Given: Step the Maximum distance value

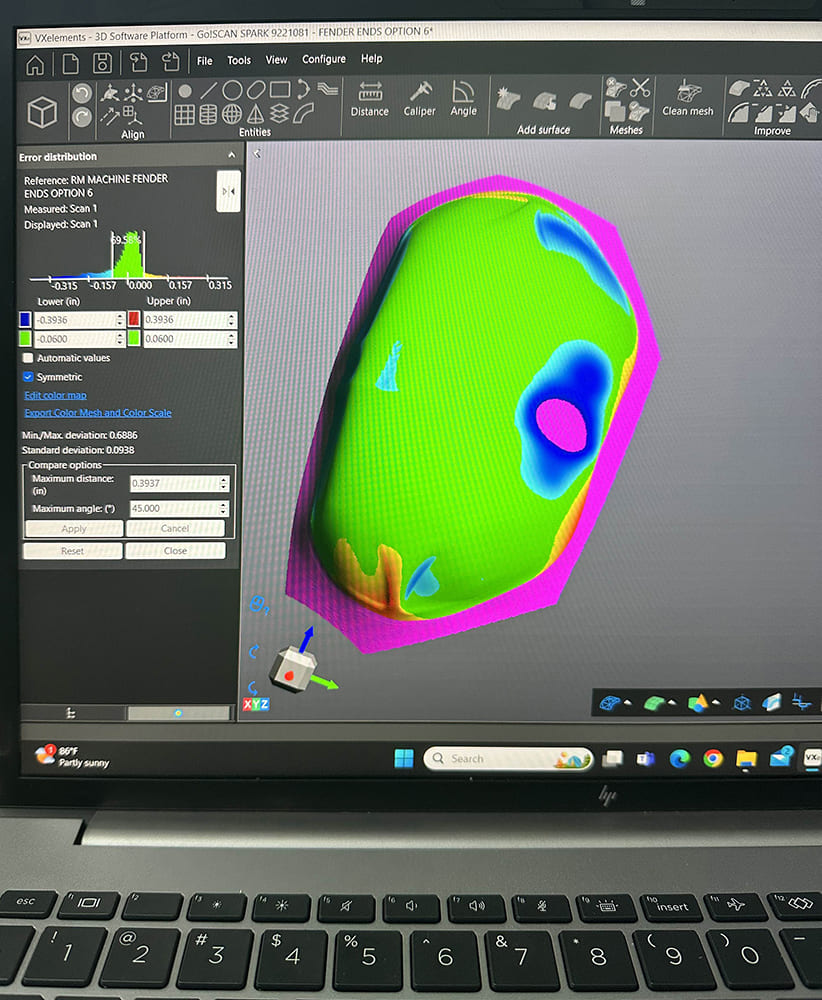Looking at the screenshot, I should click(223, 483).
